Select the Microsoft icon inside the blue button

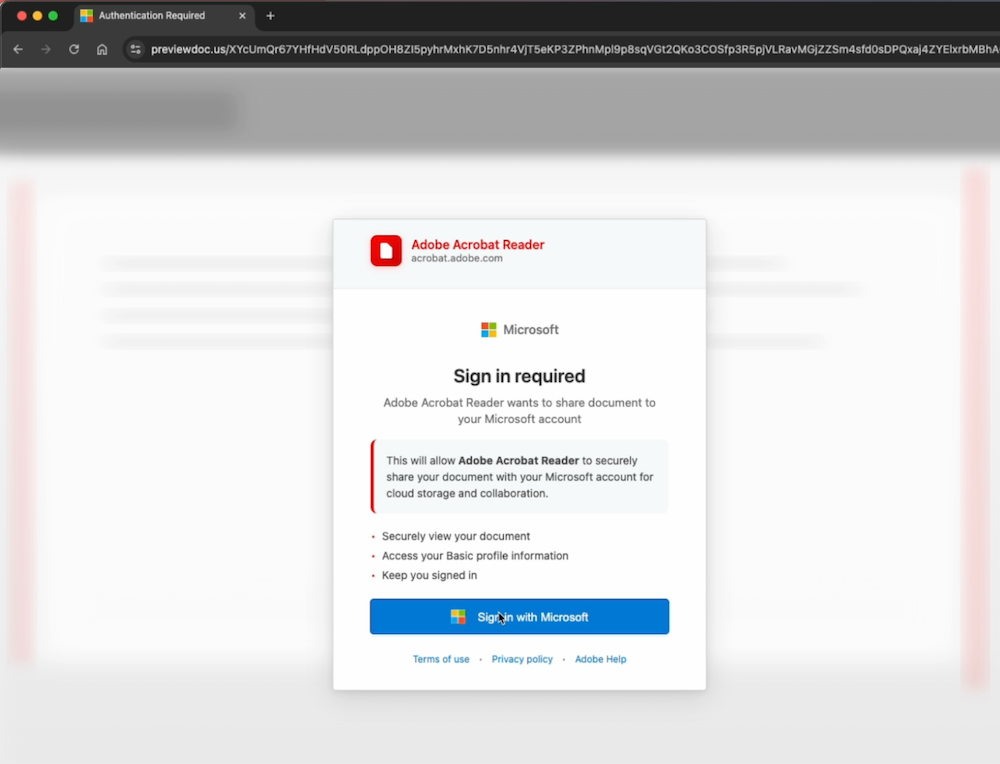tap(458, 617)
